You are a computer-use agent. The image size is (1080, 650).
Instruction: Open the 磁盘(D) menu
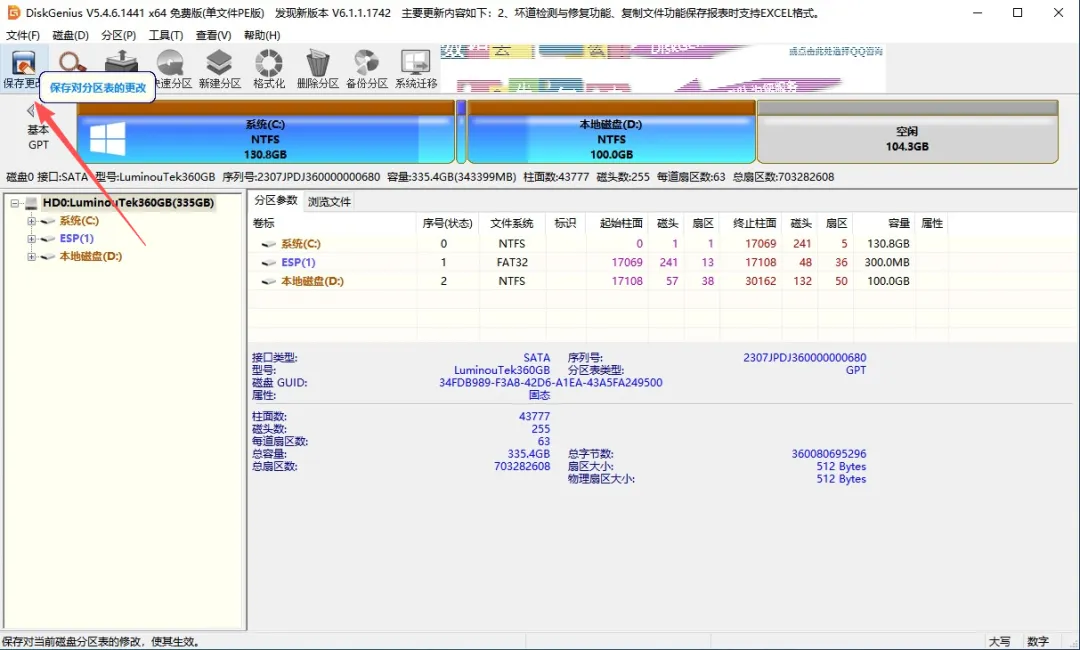(x=70, y=35)
